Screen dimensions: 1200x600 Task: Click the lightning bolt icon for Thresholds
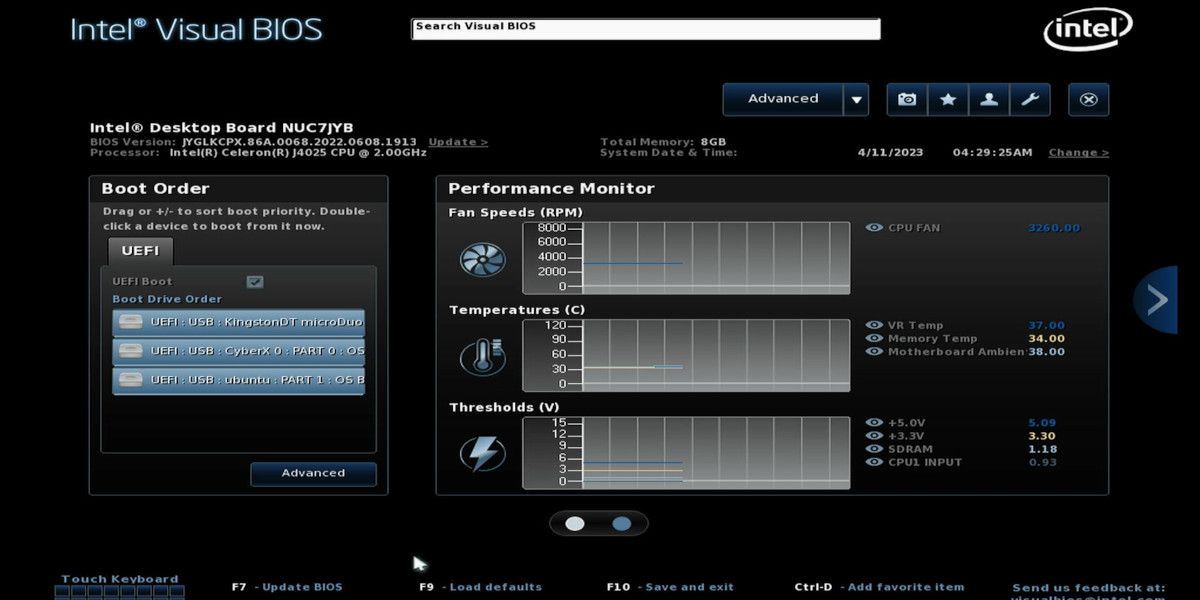tap(481, 452)
